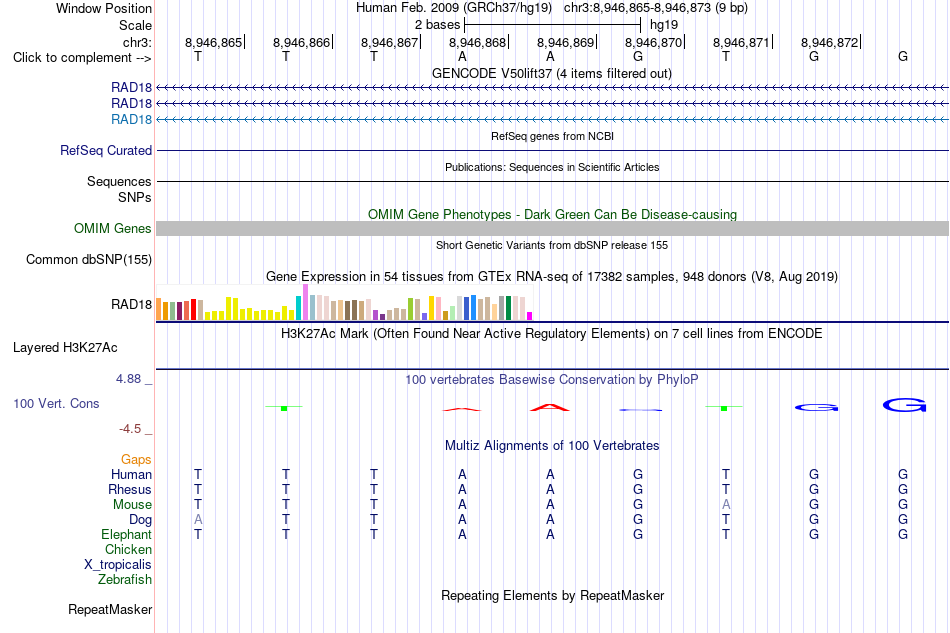The width and height of the screenshot is (950, 633).
Task: Click the 'Click to complement -->' label
Action: click(x=82, y=58)
